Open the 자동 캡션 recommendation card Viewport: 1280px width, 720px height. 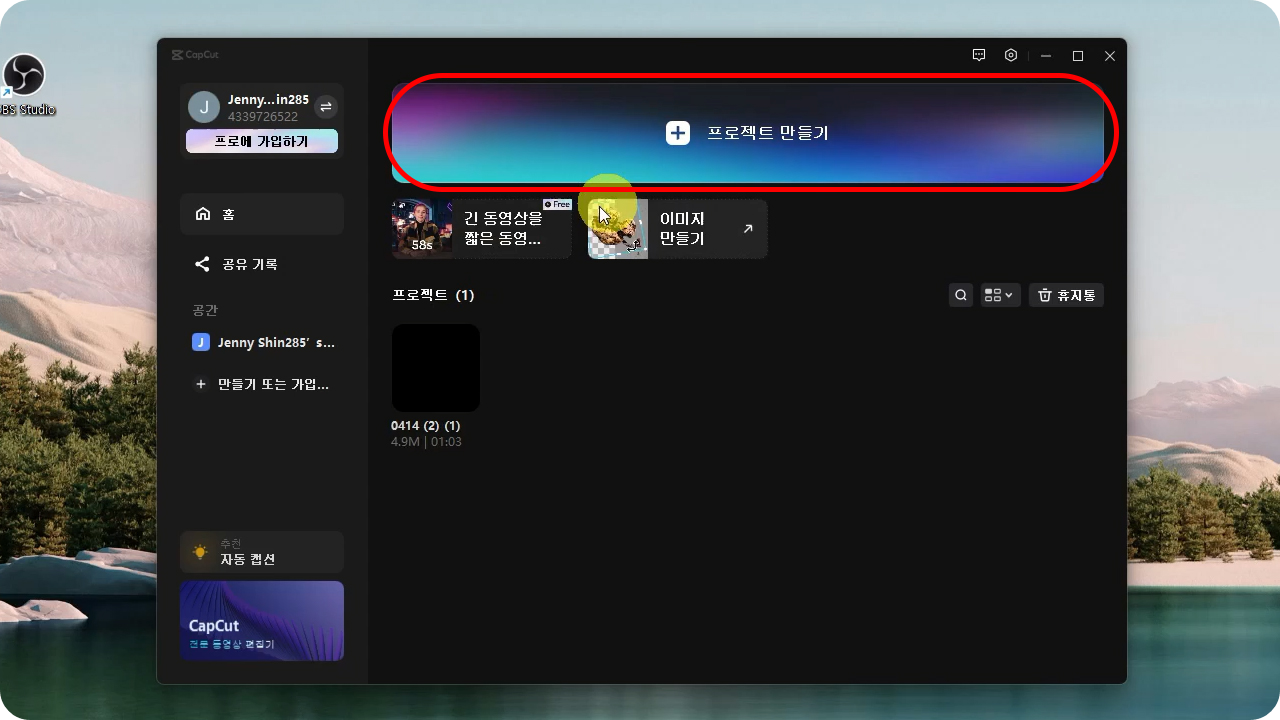pos(262,552)
